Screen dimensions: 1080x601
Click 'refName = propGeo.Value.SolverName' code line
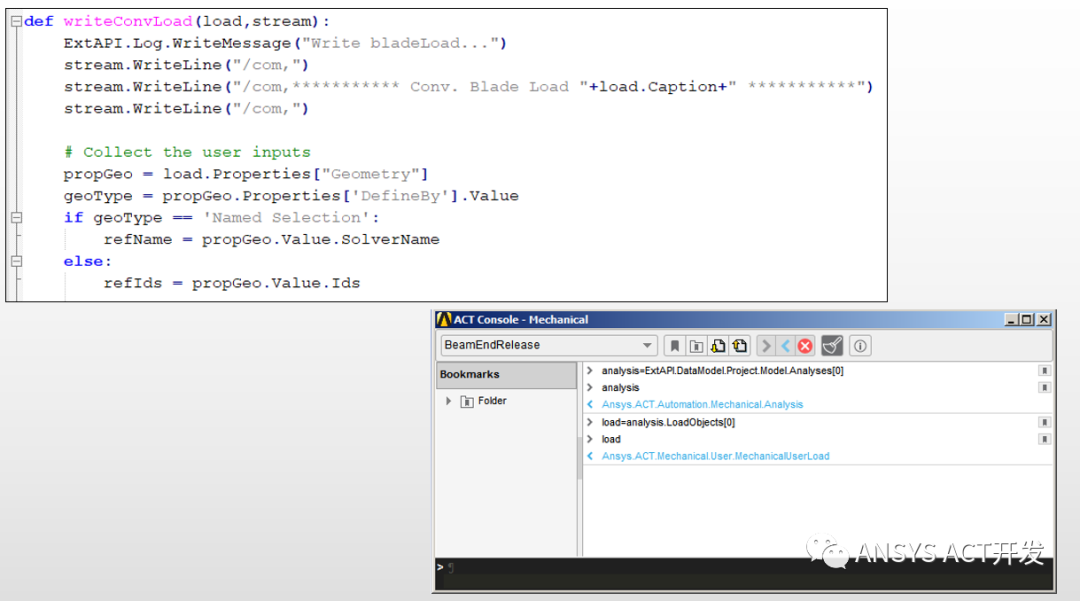point(271,240)
